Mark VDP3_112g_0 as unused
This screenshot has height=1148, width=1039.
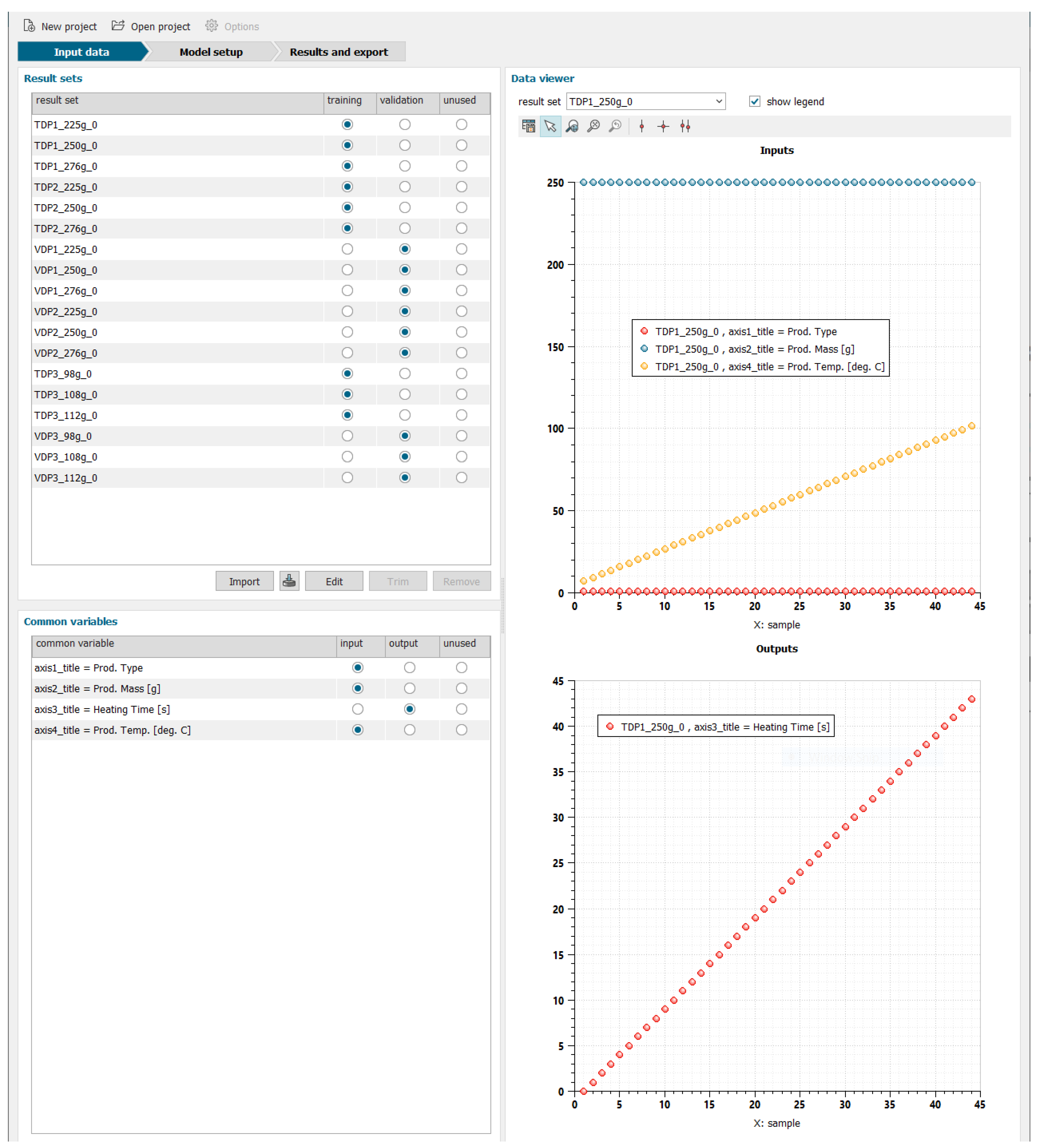(x=461, y=477)
